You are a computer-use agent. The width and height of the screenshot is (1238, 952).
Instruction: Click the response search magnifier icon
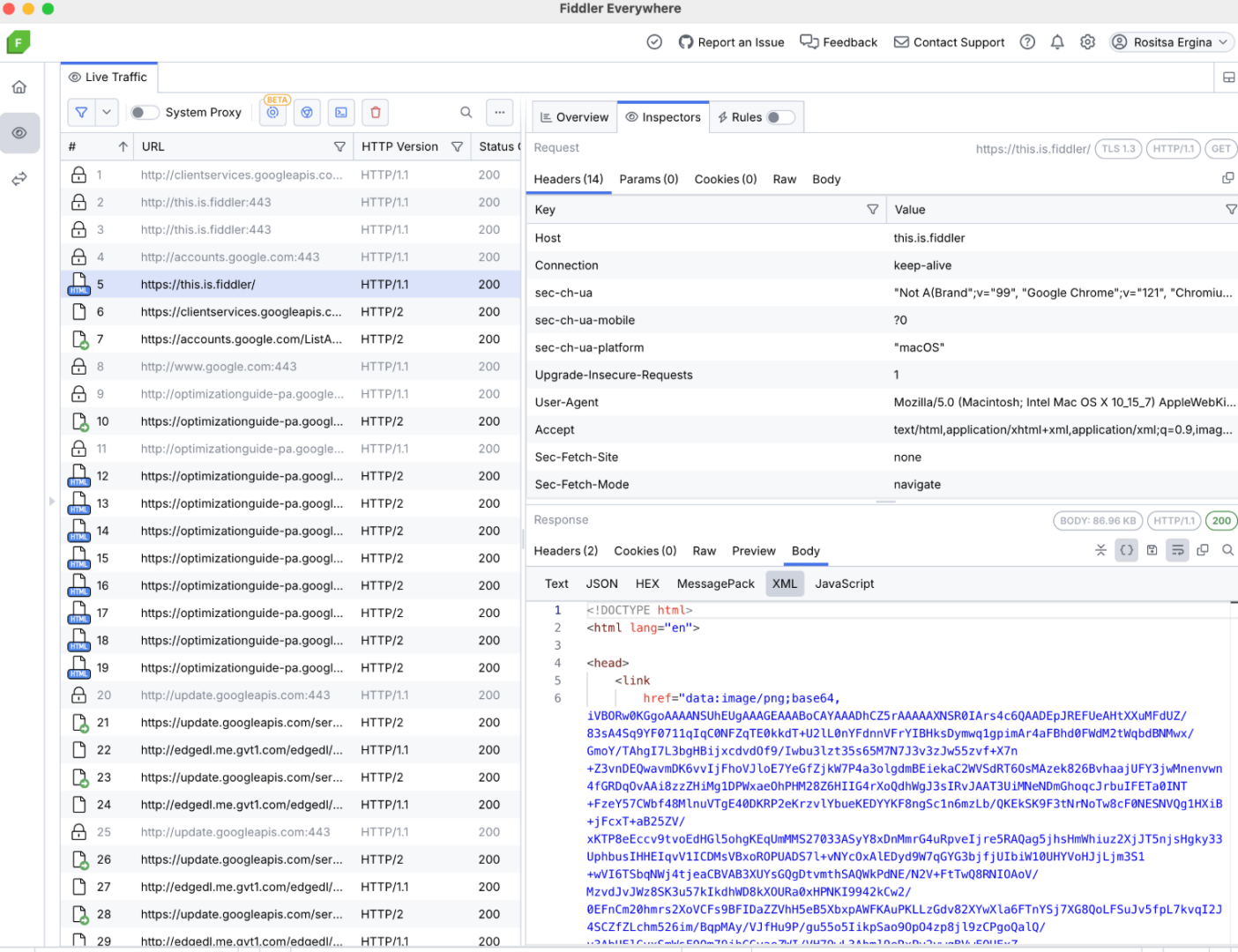[x=1227, y=550]
